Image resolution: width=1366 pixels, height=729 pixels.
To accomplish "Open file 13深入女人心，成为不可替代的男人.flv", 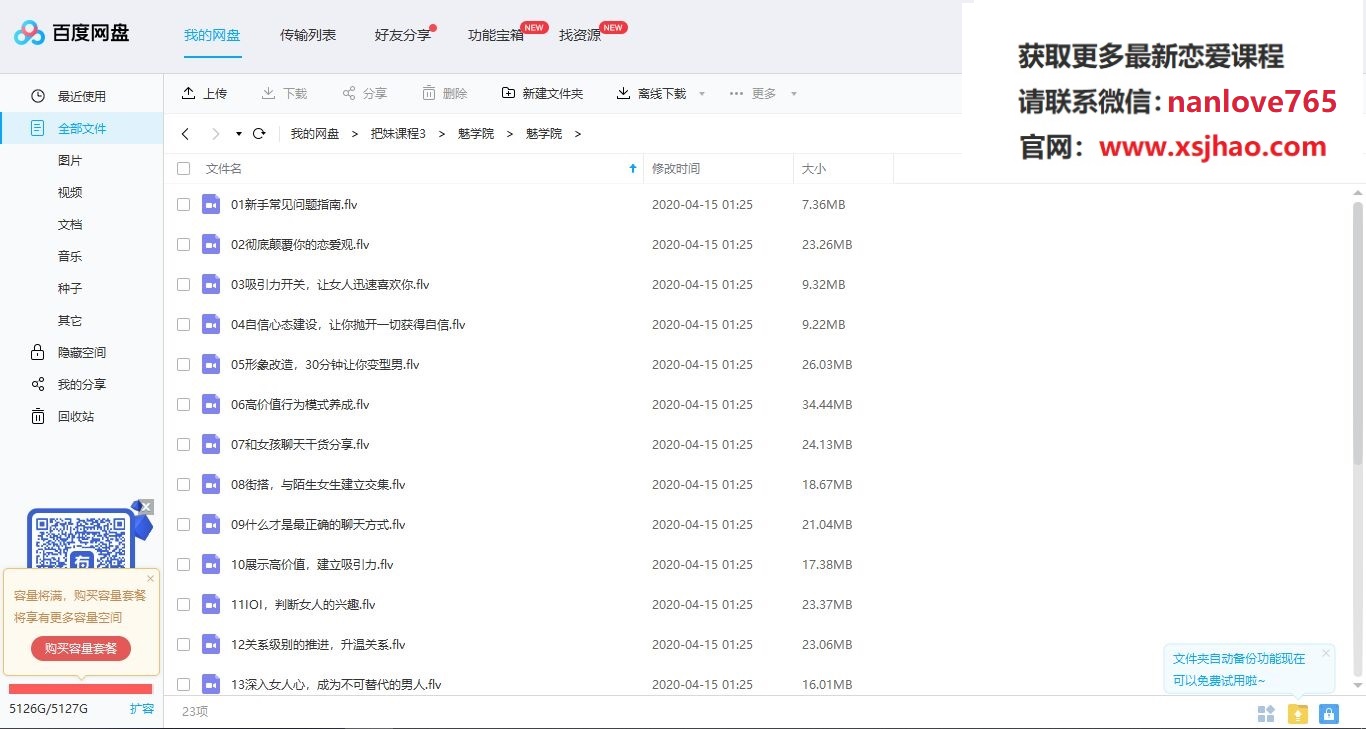I will pos(336,684).
